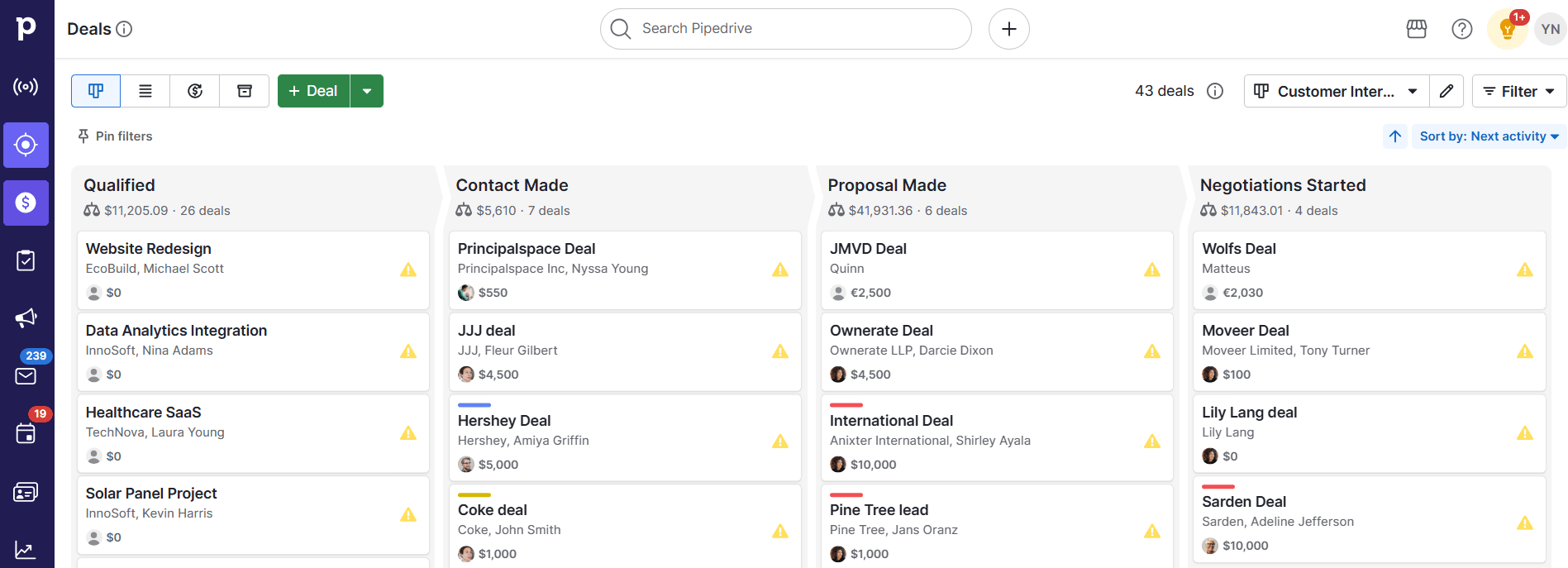Change the Sort by Next activity dropdown
Viewport: 1568px width, 568px height.
coord(1487,136)
